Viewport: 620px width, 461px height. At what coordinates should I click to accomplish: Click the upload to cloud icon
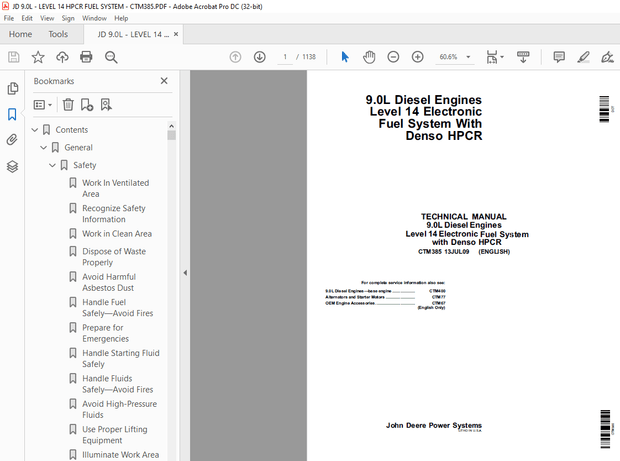pyautogui.click(x=62, y=57)
